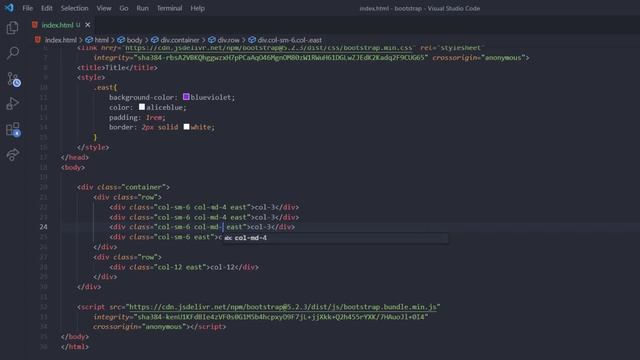640x360 pixels.
Task: Open the Selection menu
Action: pyautogui.click(x=74, y=8)
